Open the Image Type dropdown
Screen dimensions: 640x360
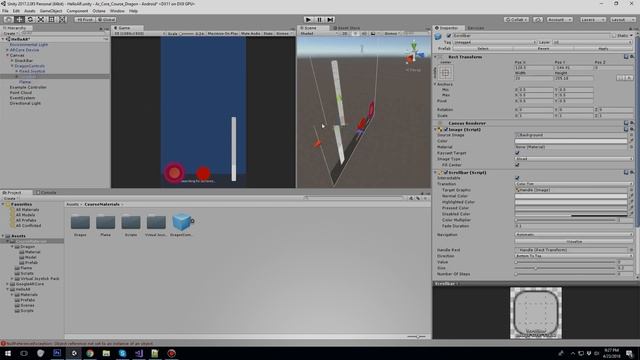[573, 159]
